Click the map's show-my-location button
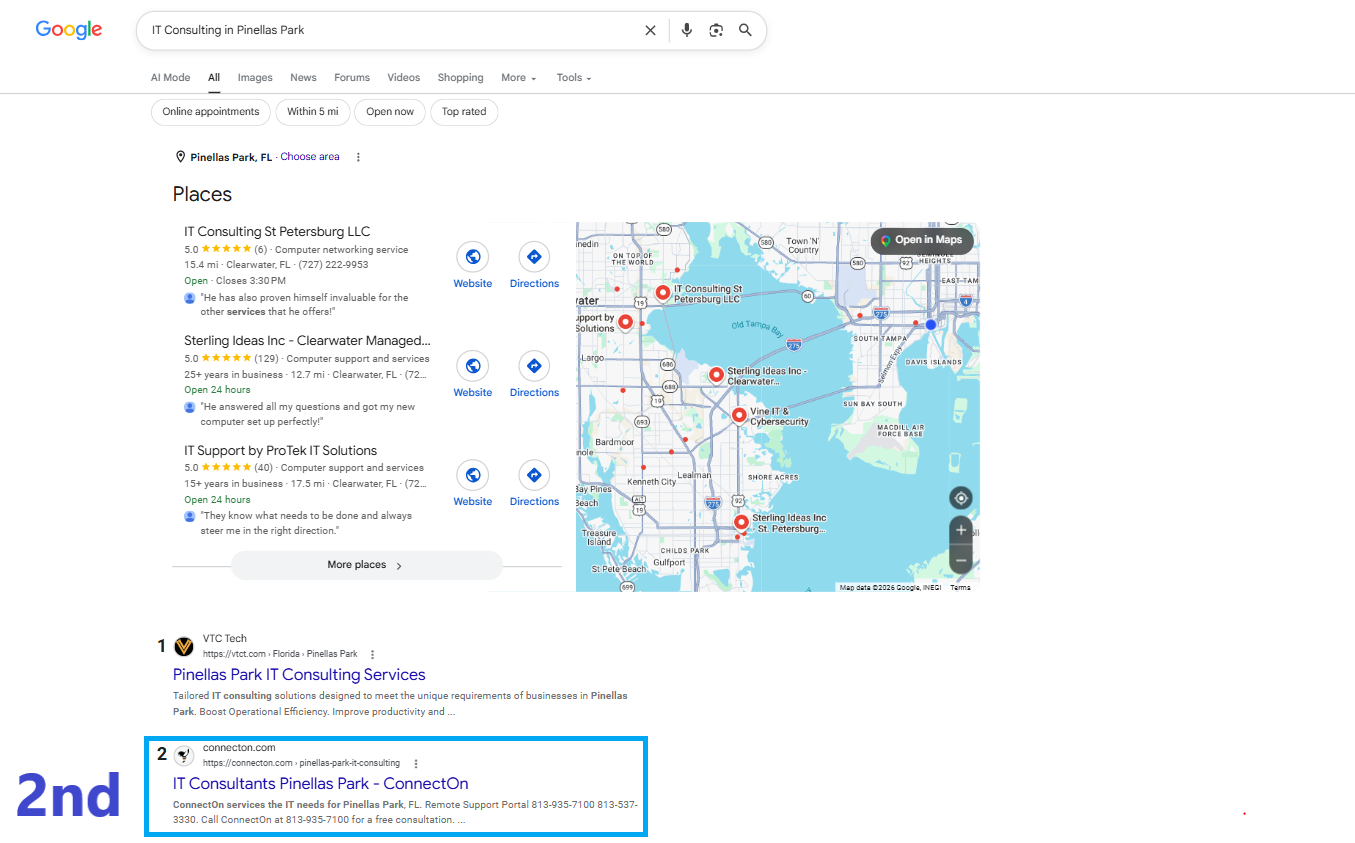Screen dimensions: 1355x843 pos(961,498)
